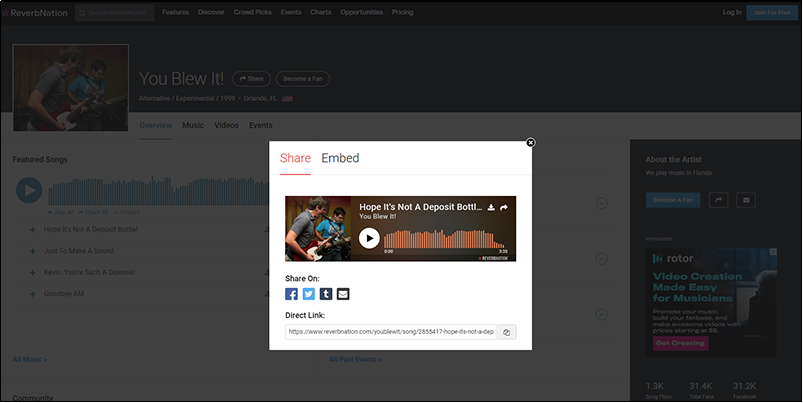803x403 pixels.
Task: Open the Pricing page
Action: point(403,12)
